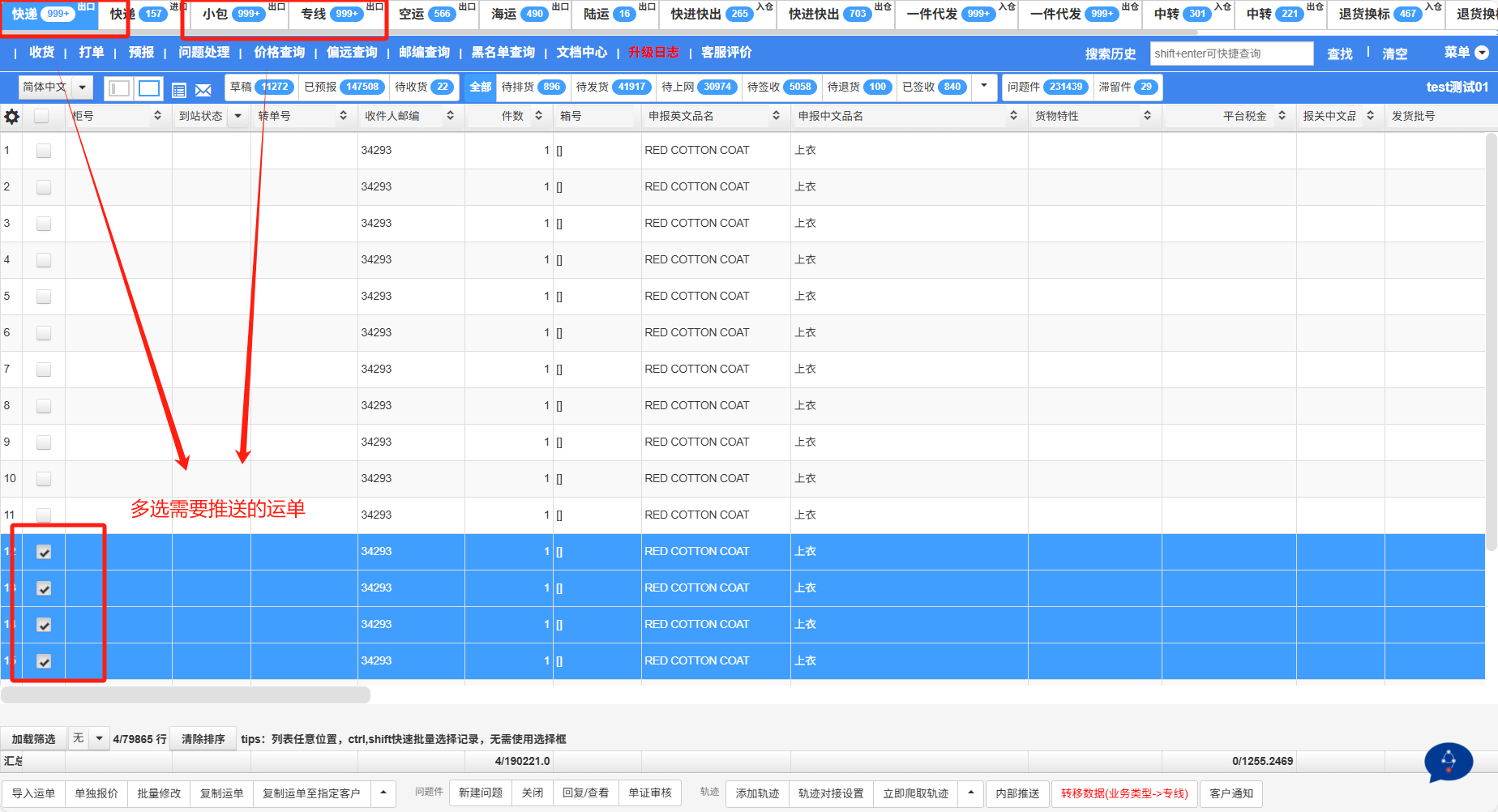Open the customer service chat bubble

(1449, 762)
